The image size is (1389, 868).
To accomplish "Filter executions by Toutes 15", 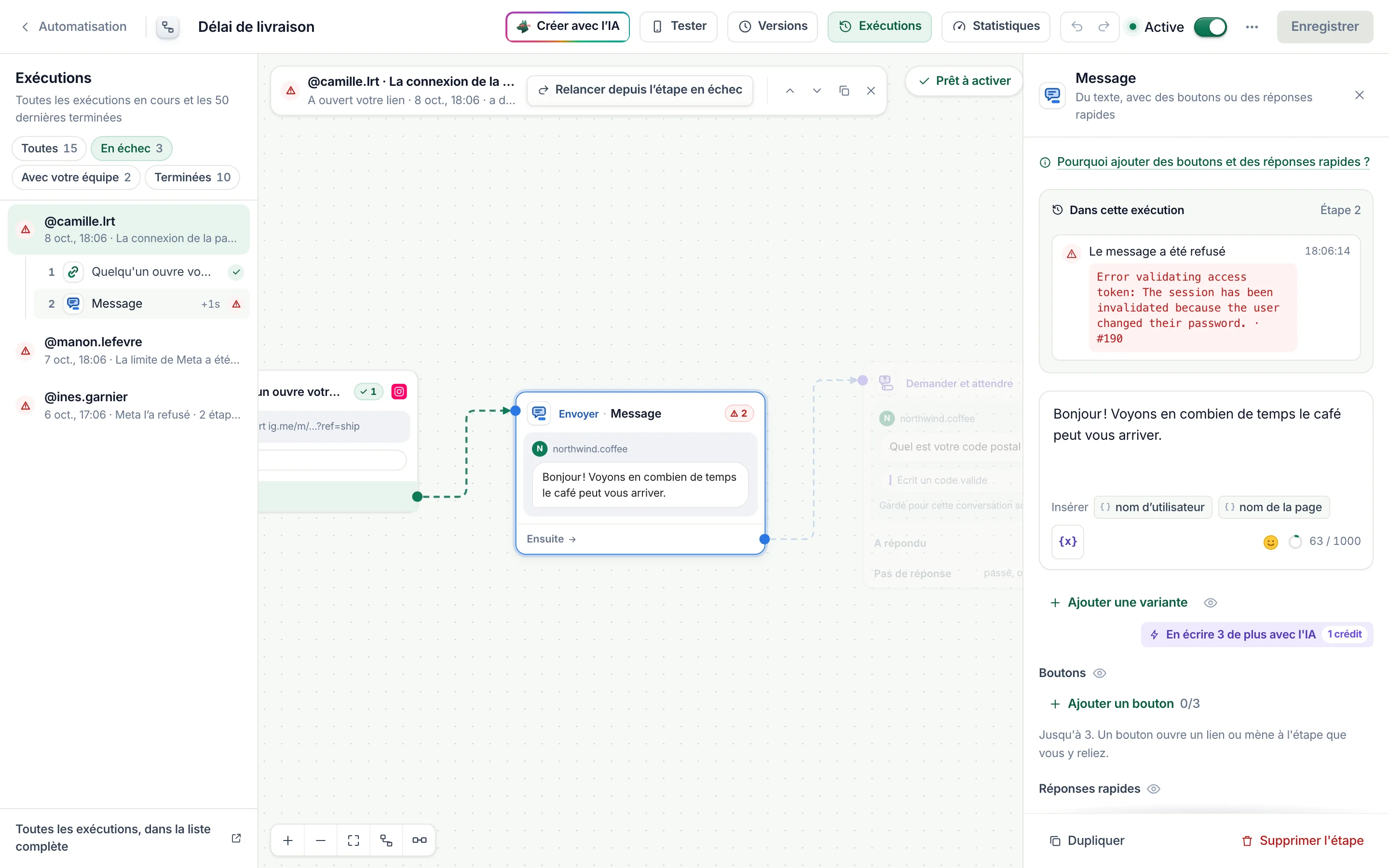I will (x=49, y=148).
